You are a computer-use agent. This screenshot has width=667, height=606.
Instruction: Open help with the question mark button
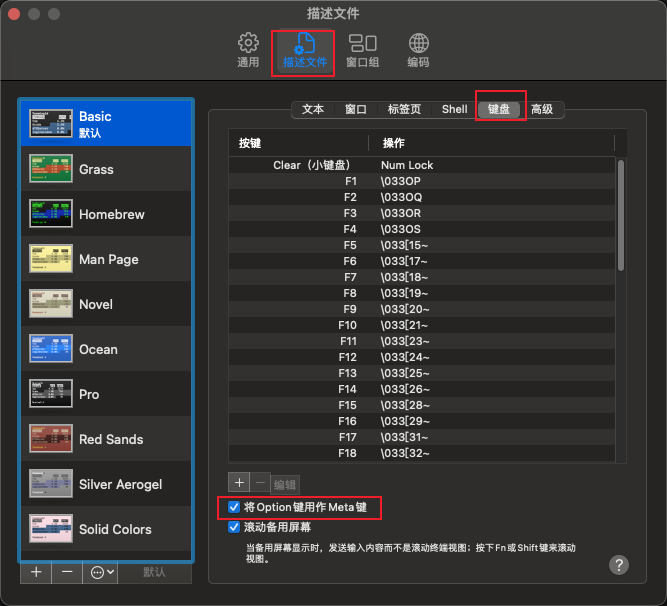tap(619, 565)
